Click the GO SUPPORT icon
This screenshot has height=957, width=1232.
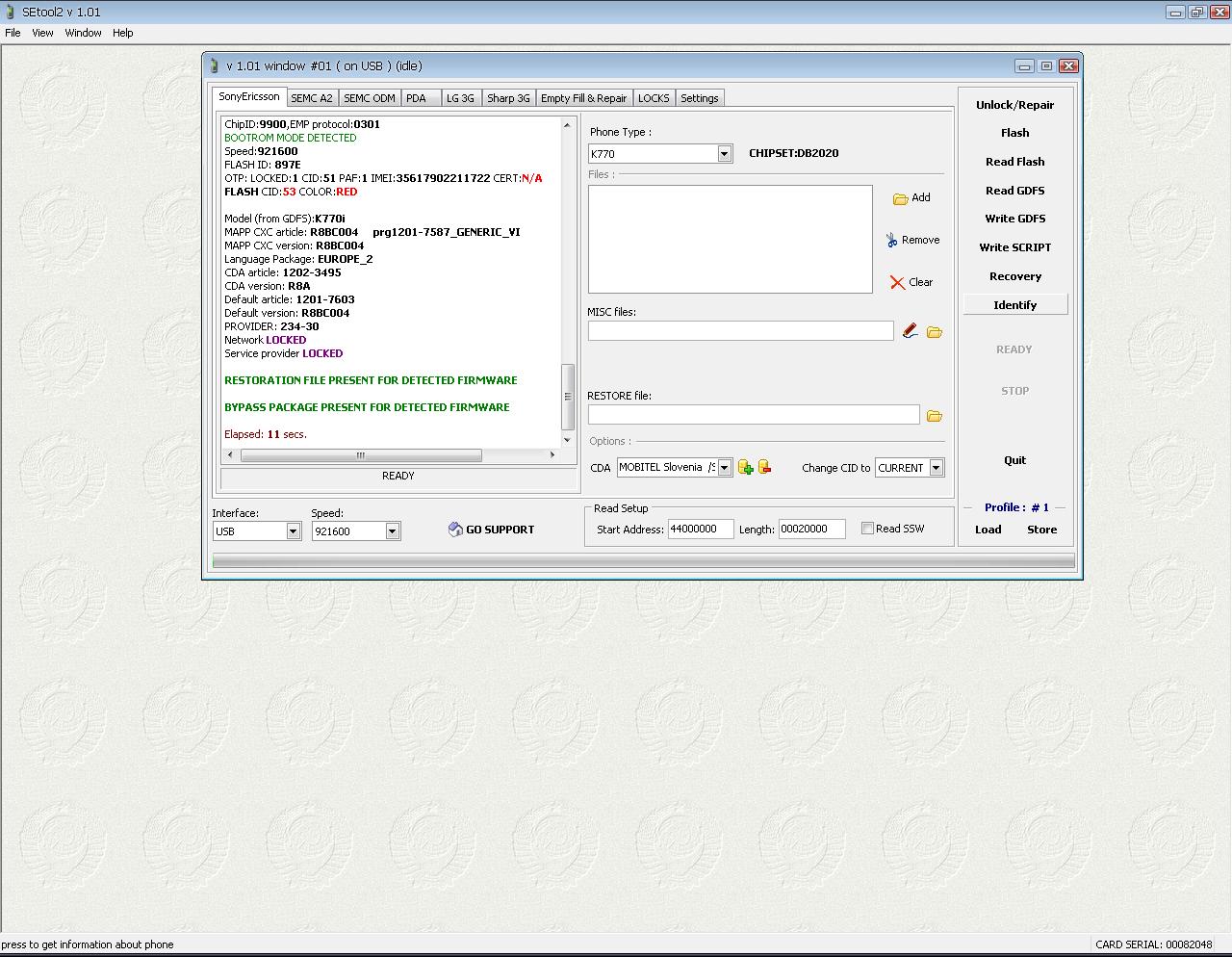click(x=455, y=530)
